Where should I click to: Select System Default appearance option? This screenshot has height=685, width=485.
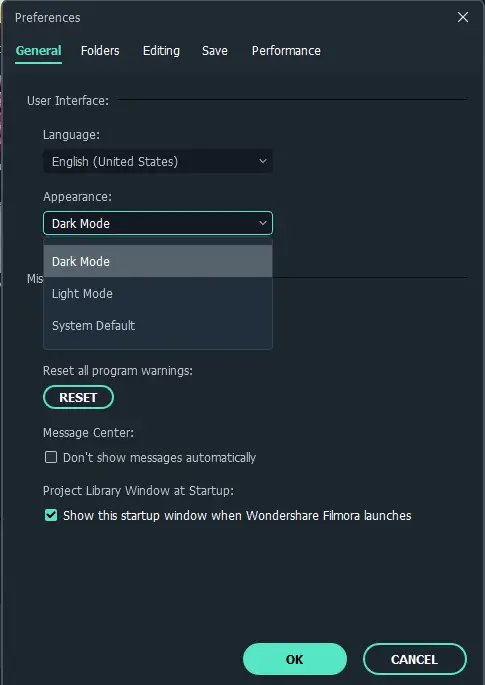(x=158, y=325)
